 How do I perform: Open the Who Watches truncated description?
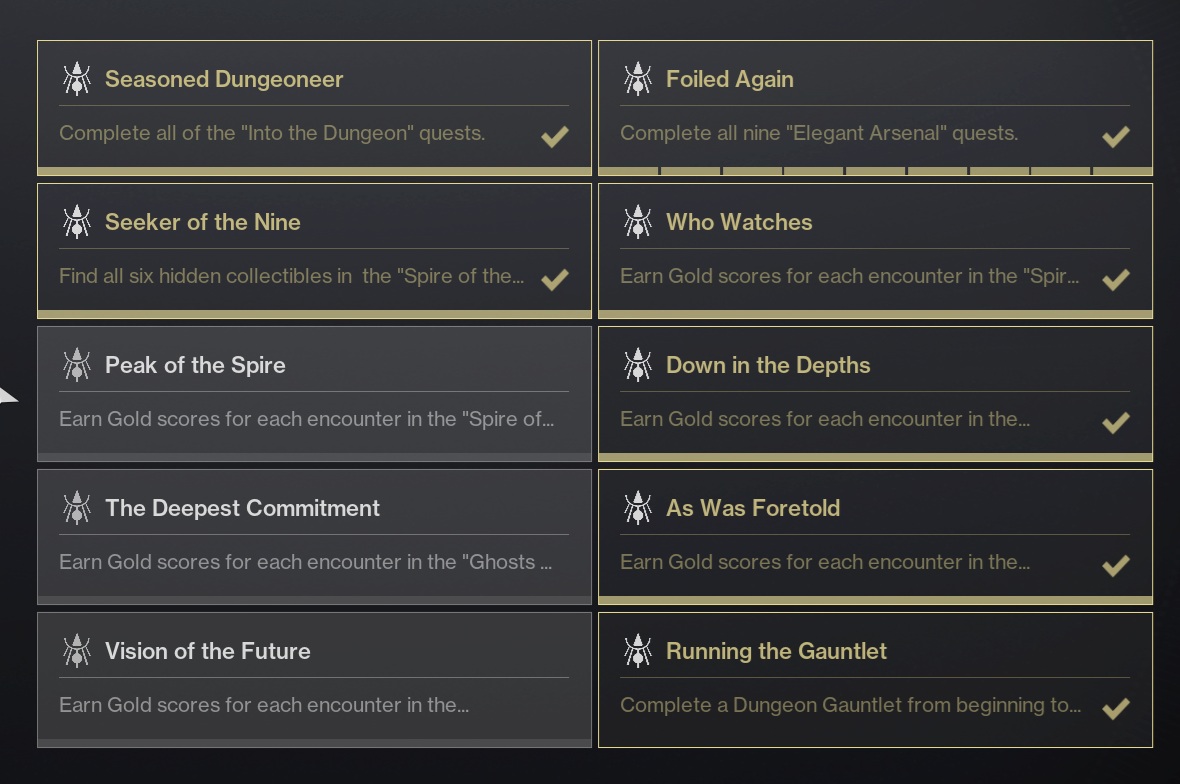point(850,276)
